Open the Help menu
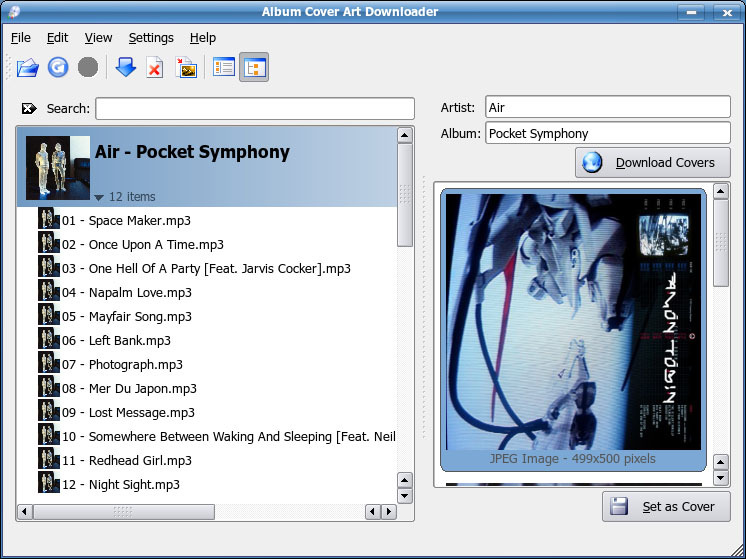Screen dimensions: 746x559 (203, 38)
